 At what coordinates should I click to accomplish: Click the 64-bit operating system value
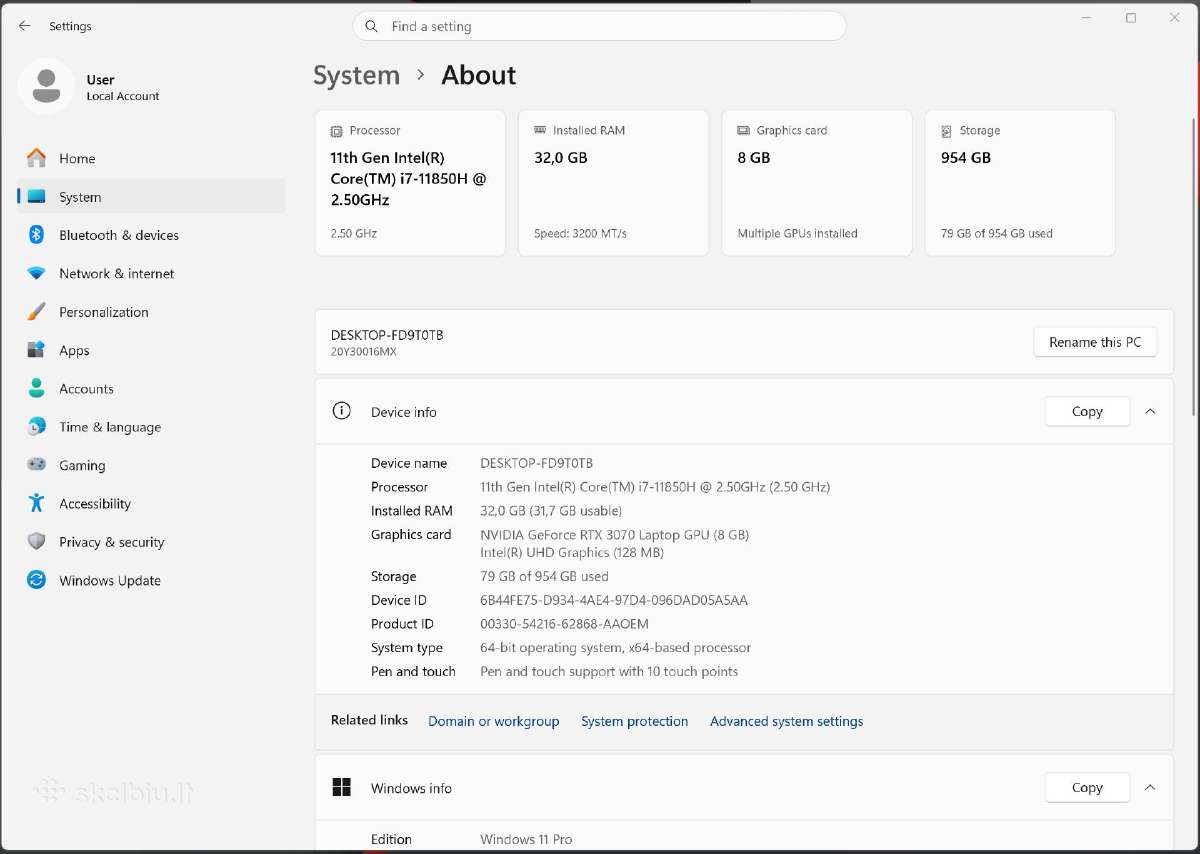[x=615, y=648]
